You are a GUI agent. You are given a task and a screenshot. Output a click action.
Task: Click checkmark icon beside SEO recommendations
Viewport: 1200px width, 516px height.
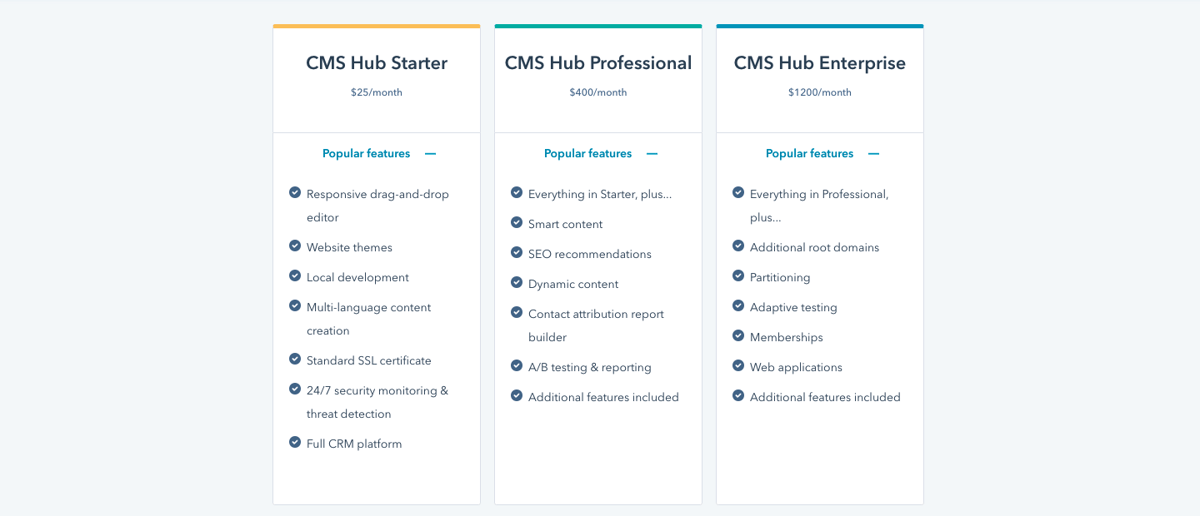pos(517,253)
